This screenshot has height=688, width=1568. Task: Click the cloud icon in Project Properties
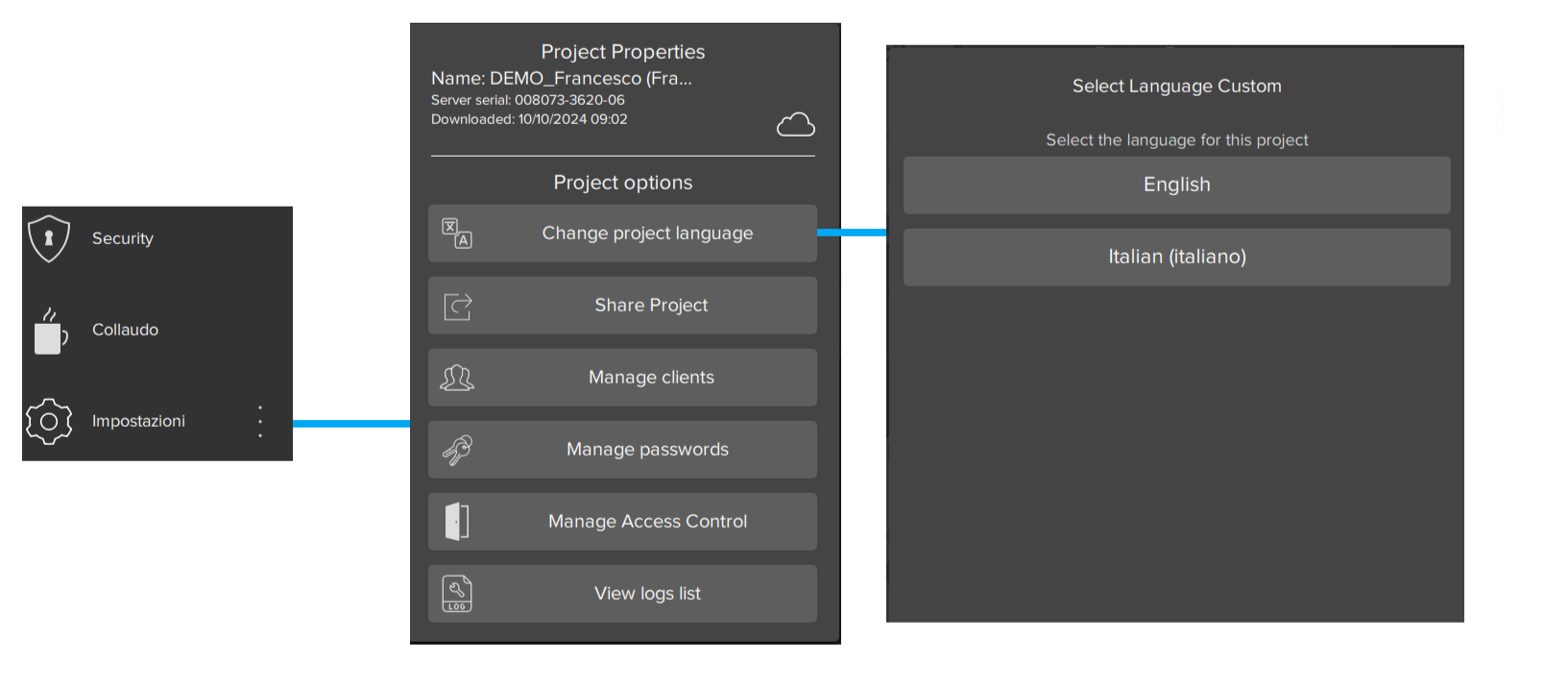pos(795,125)
